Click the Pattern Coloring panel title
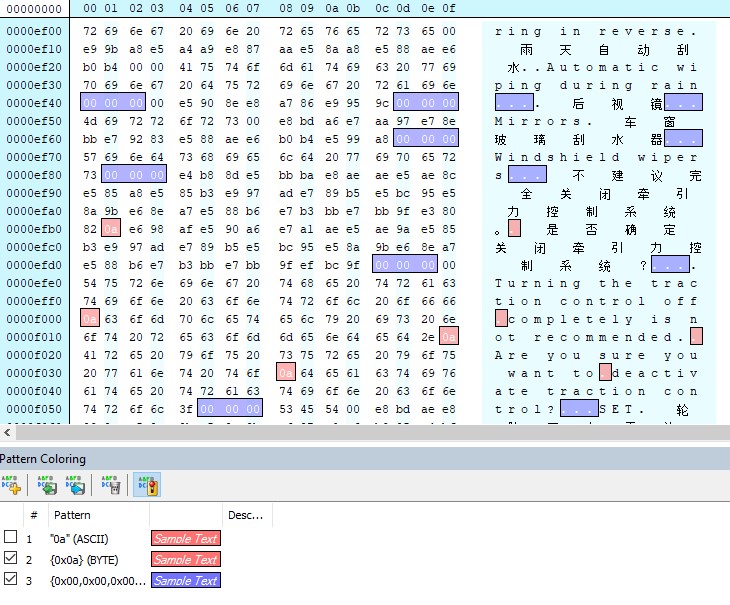This screenshot has height=605, width=730. [43, 459]
